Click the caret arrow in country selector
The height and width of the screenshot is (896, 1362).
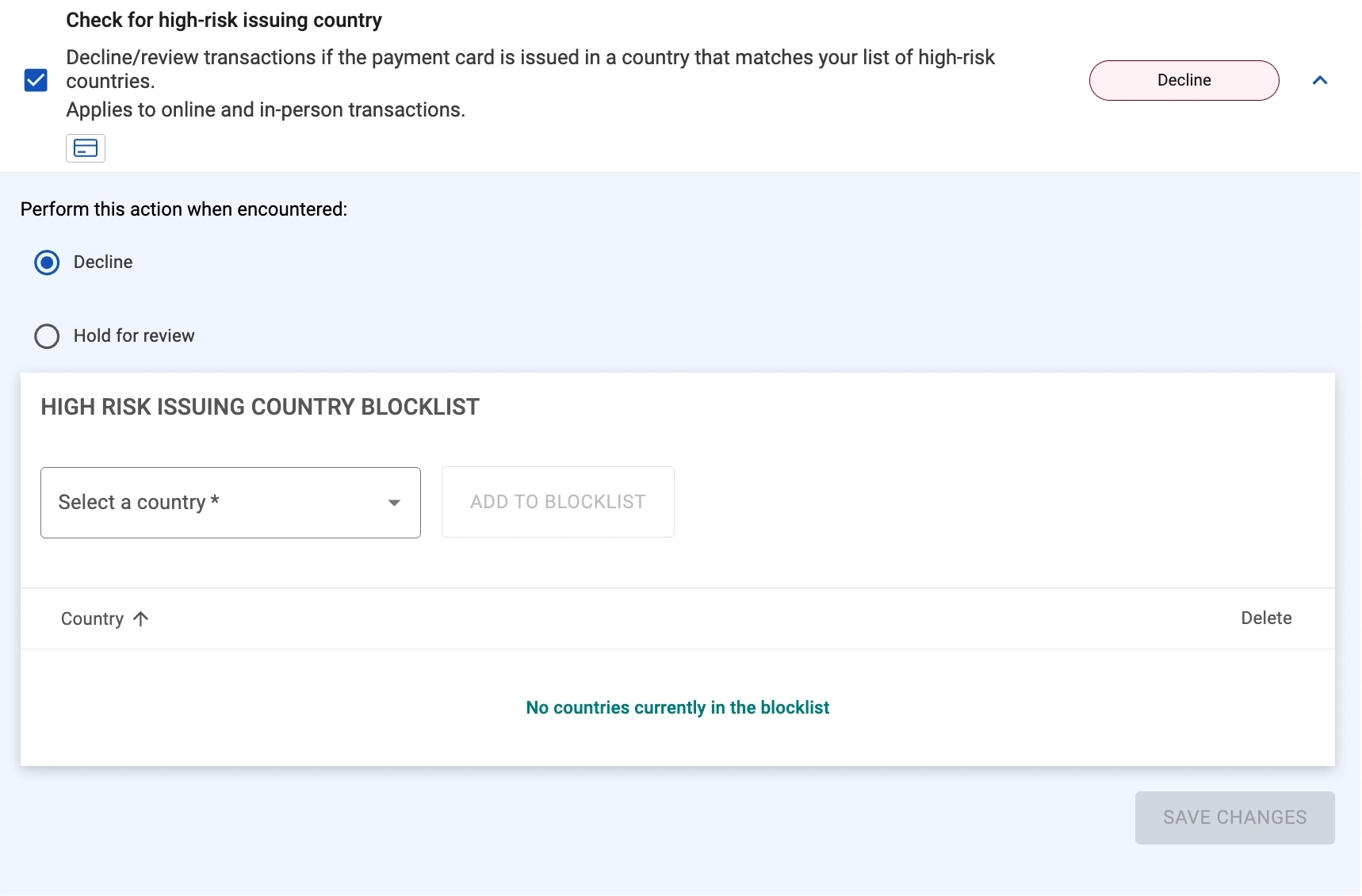pyautogui.click(x=394, y=503)
